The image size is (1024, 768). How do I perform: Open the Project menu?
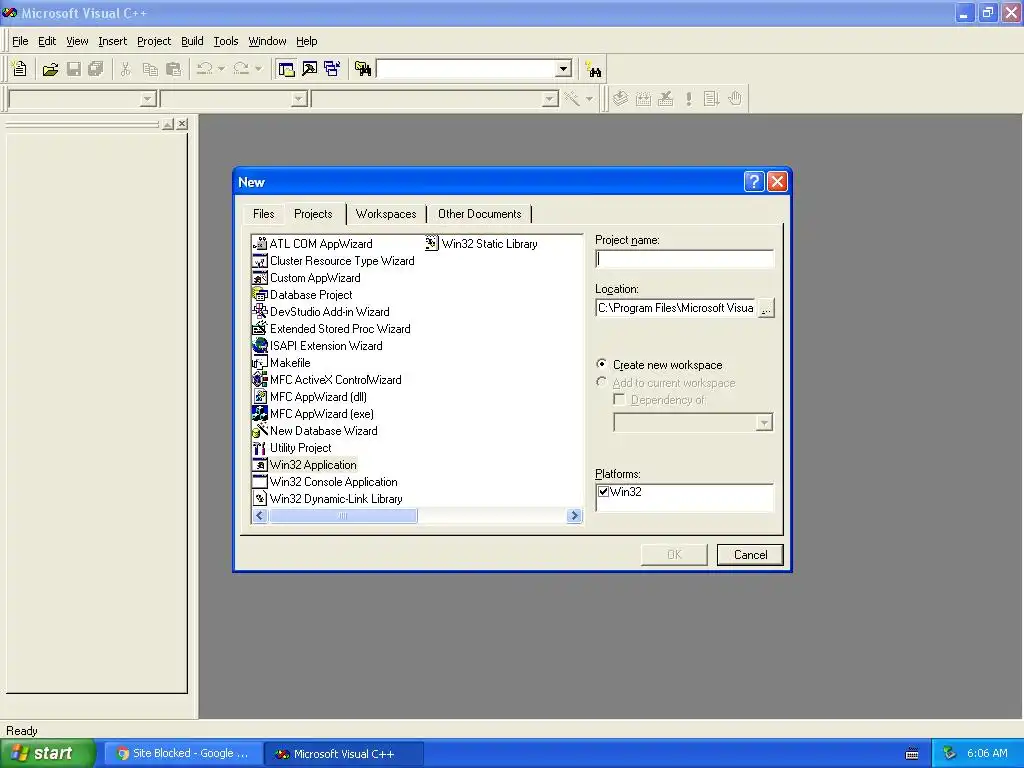[154, 40]
